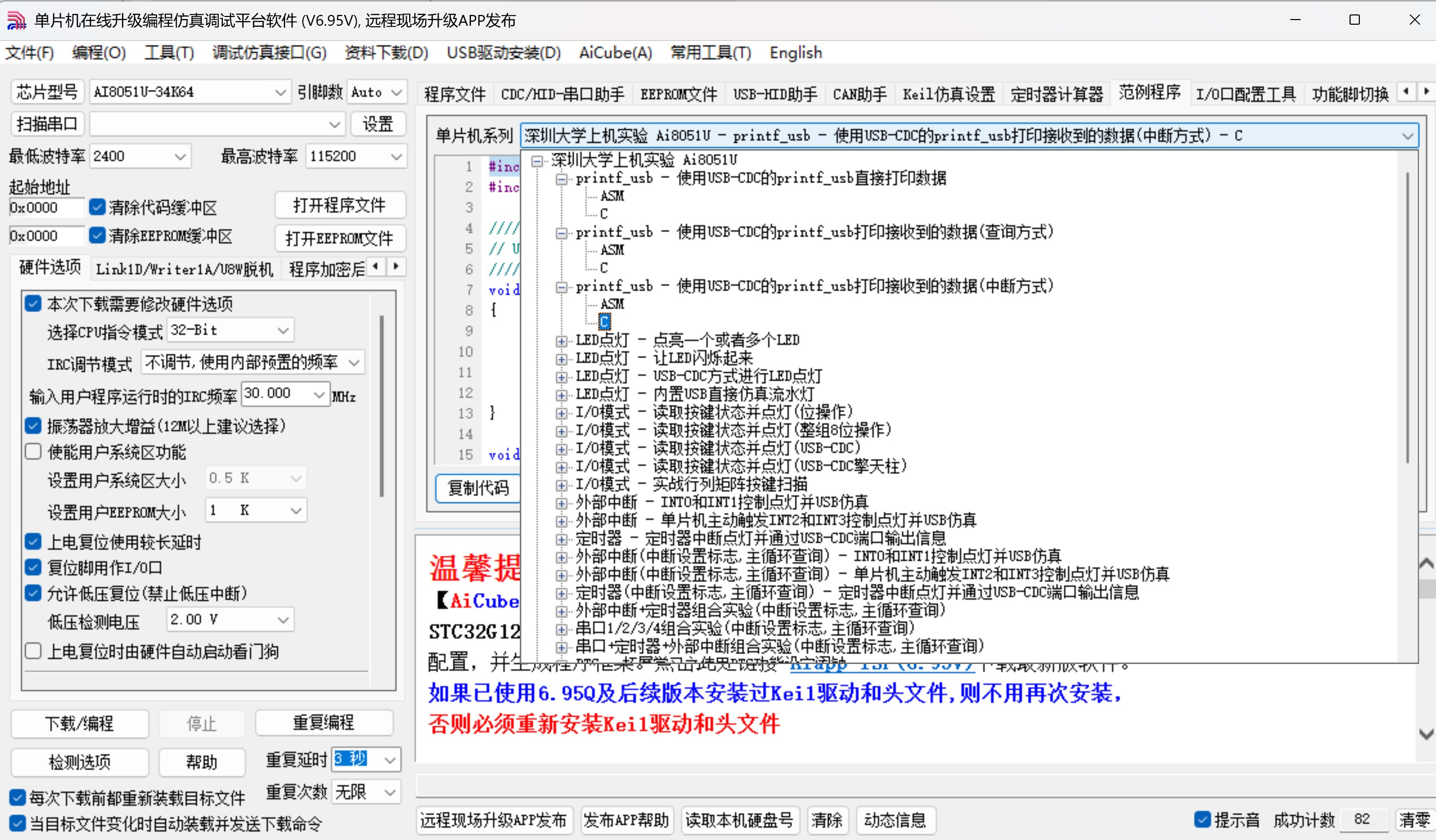Click hardware options vertical scrollbar thumb
This screenshot has width=1436, height=840.
coord(381,406)
